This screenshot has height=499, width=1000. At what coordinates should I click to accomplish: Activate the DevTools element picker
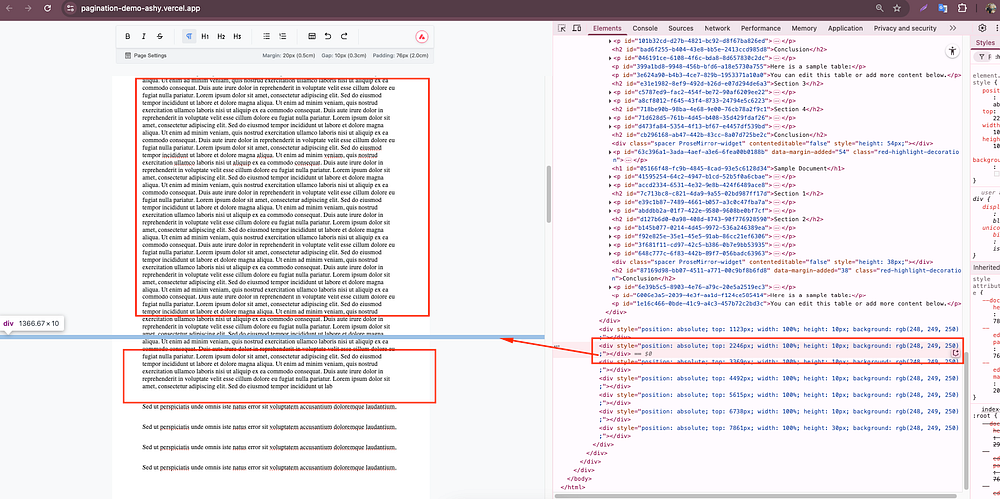[x=562, y=28]
